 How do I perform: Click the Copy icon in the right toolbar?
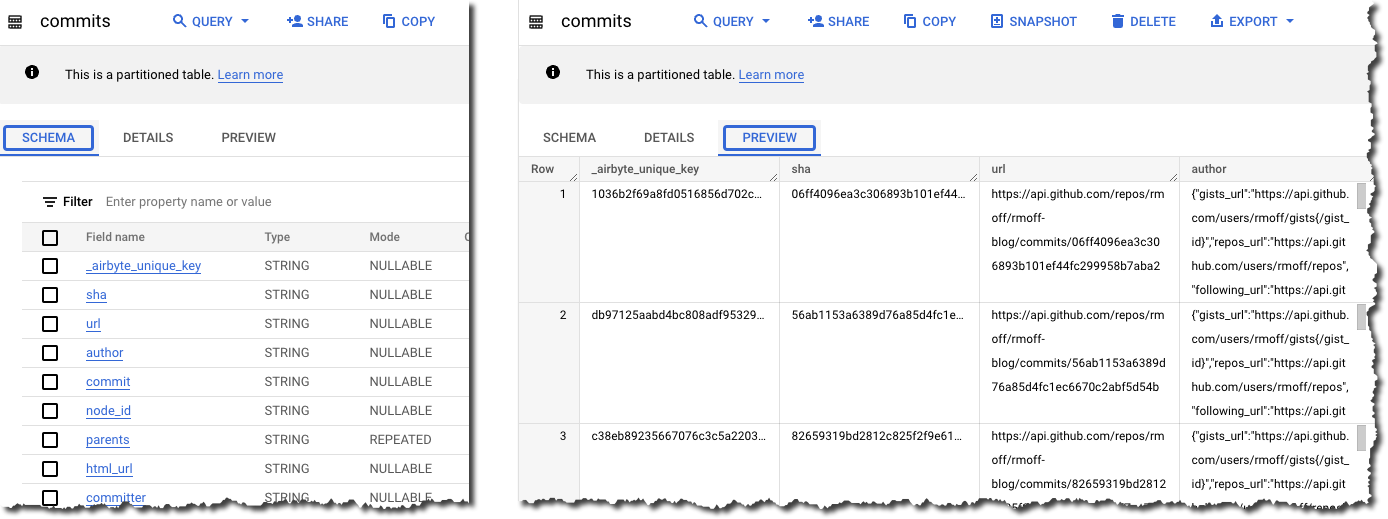click(910, 21)
